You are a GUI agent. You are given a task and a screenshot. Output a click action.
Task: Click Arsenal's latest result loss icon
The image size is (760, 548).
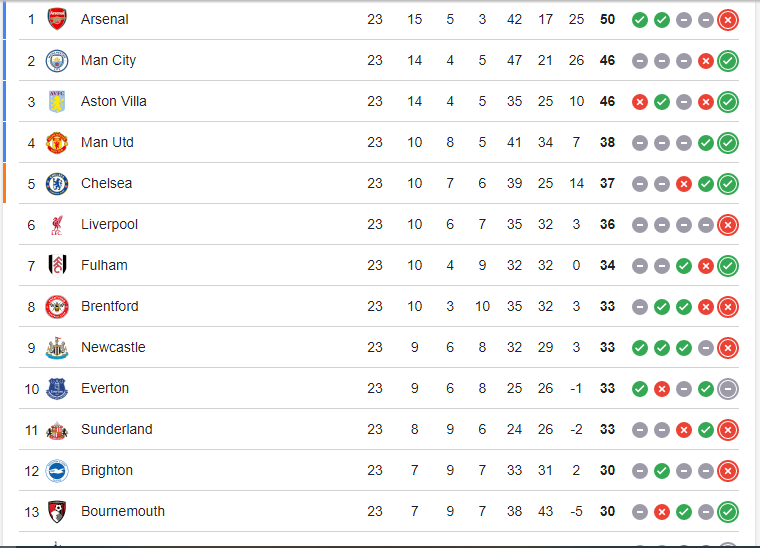[728, 20]
